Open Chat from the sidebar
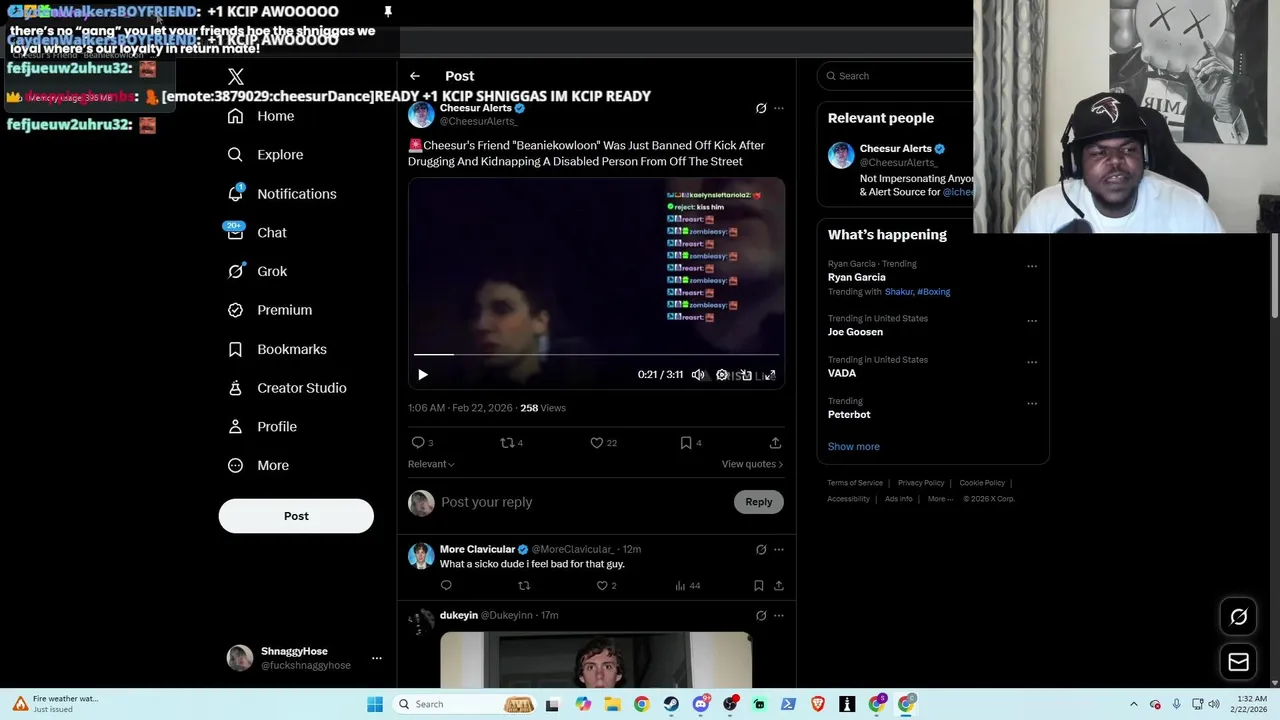Screen dimensions: 1280x720 click(257, 232)
